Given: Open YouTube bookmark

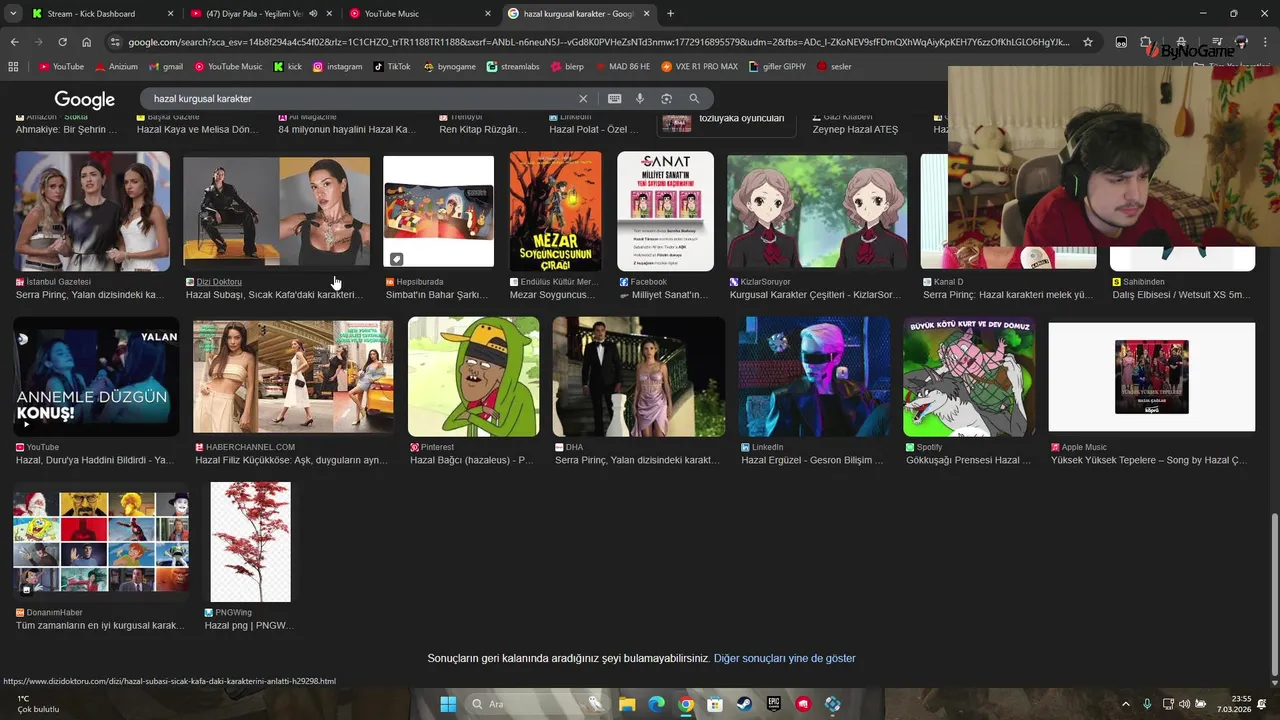Looking at the screenshot, I should tap(61, 66).
